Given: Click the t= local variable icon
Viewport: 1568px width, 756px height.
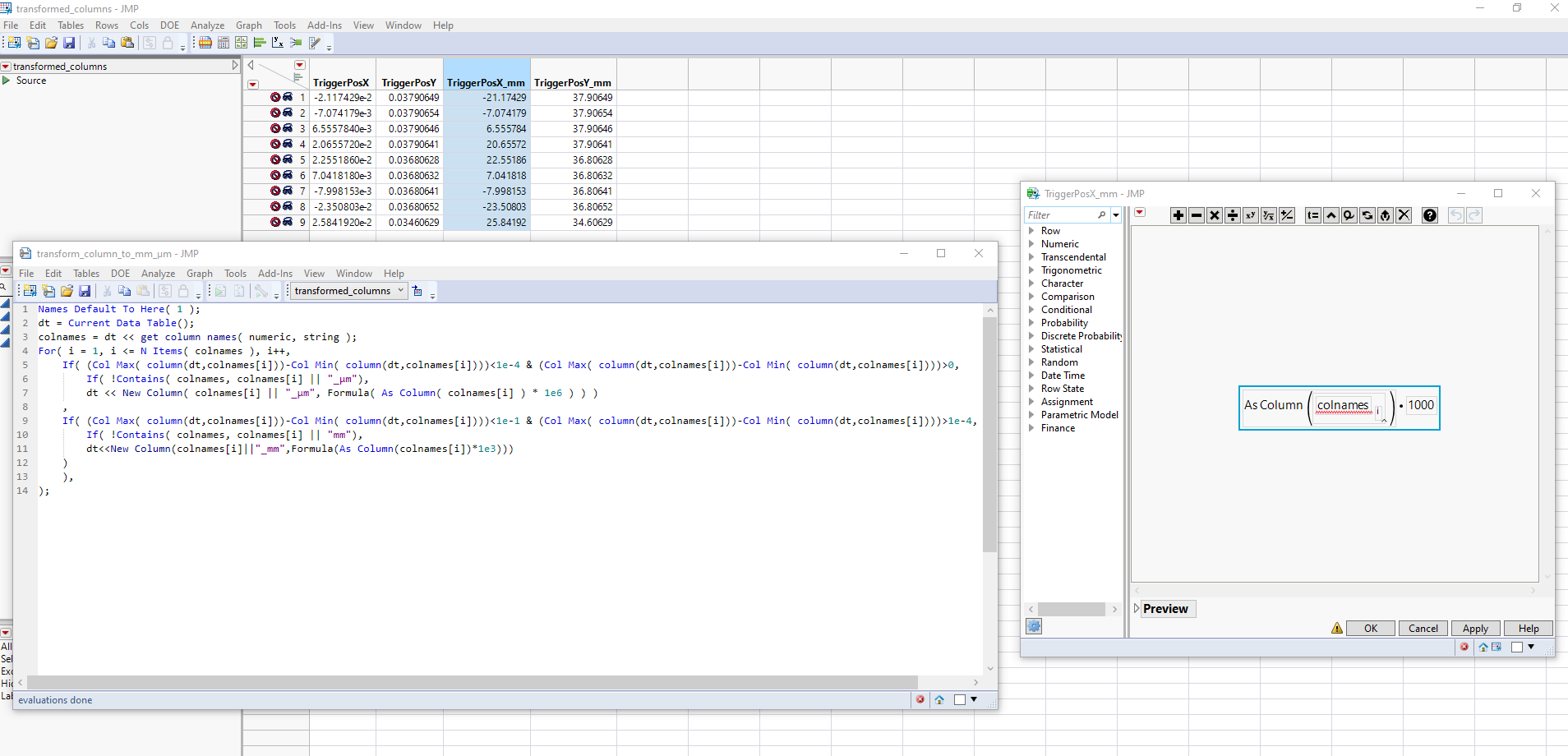Looking at the screenshot, I should point(1312,214).
